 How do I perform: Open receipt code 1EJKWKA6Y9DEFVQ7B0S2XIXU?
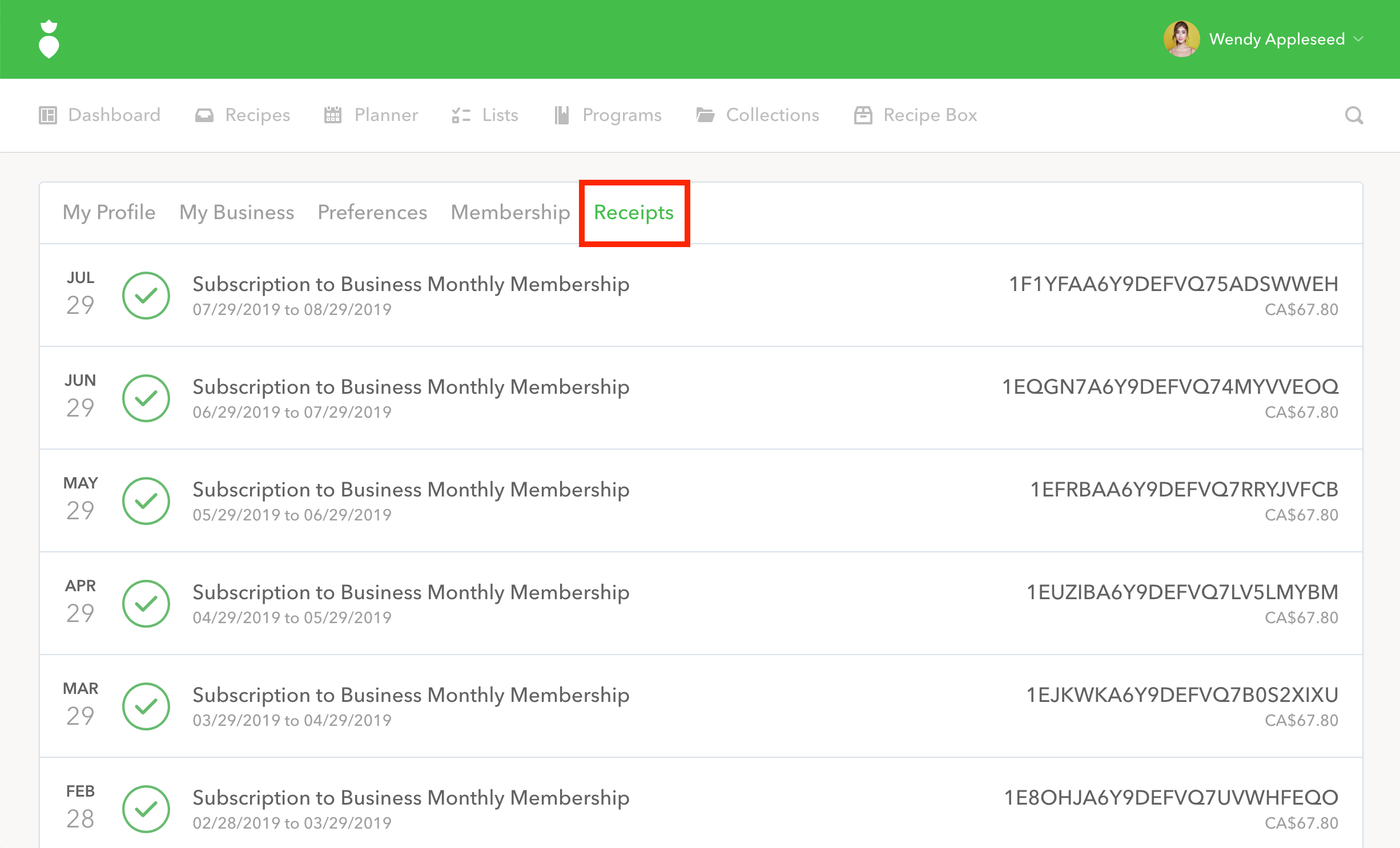1182,695
